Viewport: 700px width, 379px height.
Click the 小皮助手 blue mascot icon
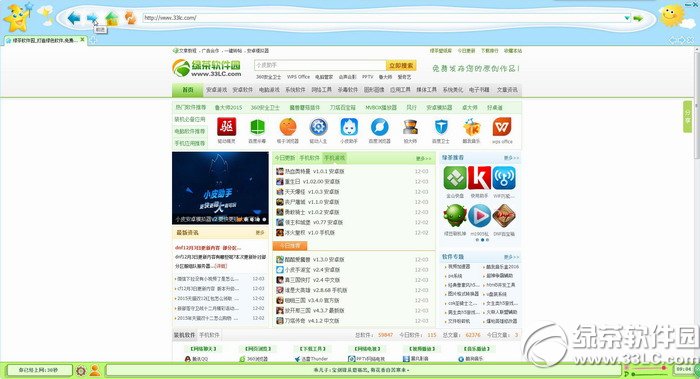point(349,127)
